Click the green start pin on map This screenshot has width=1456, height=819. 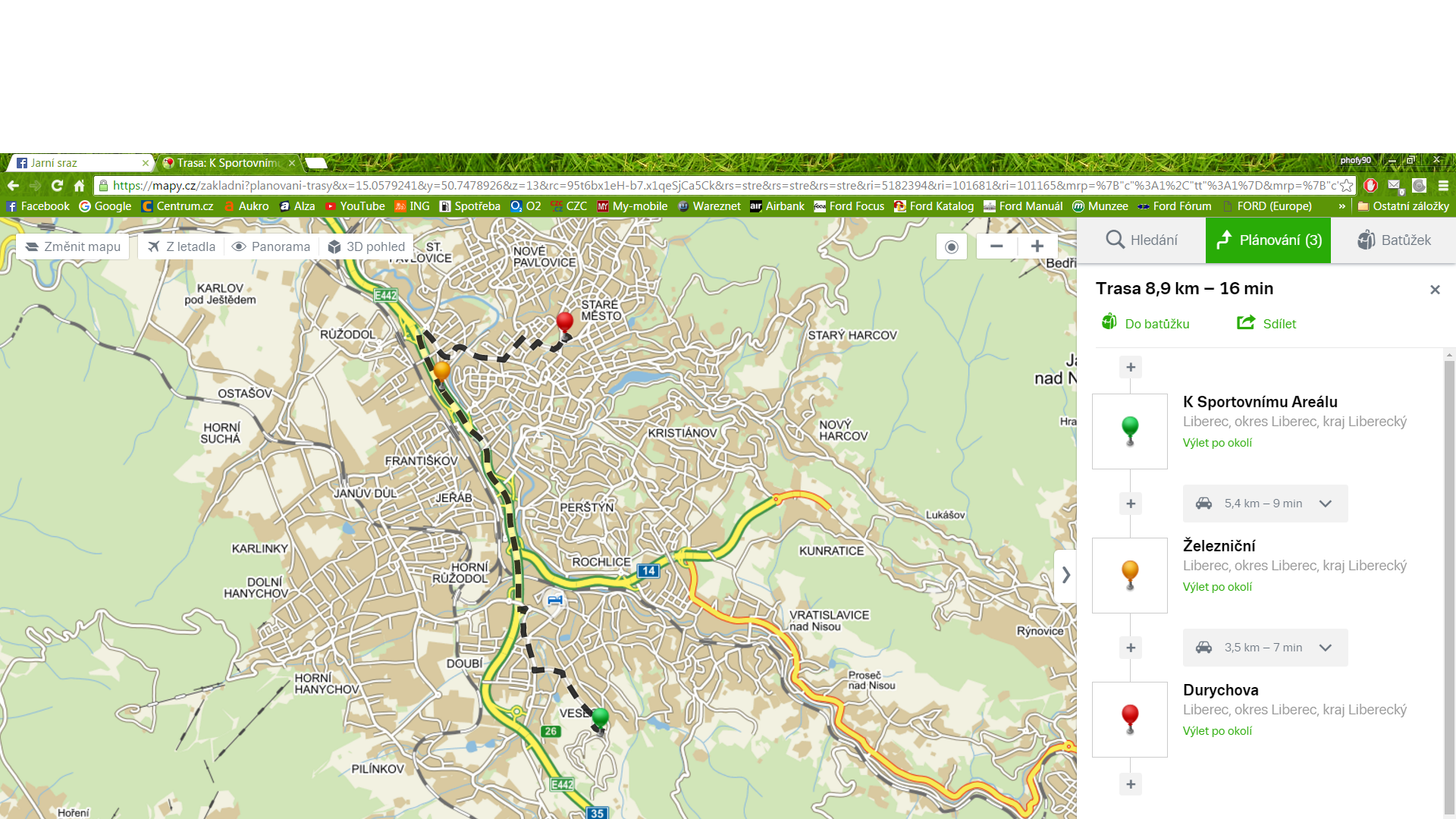coord(601,717)
